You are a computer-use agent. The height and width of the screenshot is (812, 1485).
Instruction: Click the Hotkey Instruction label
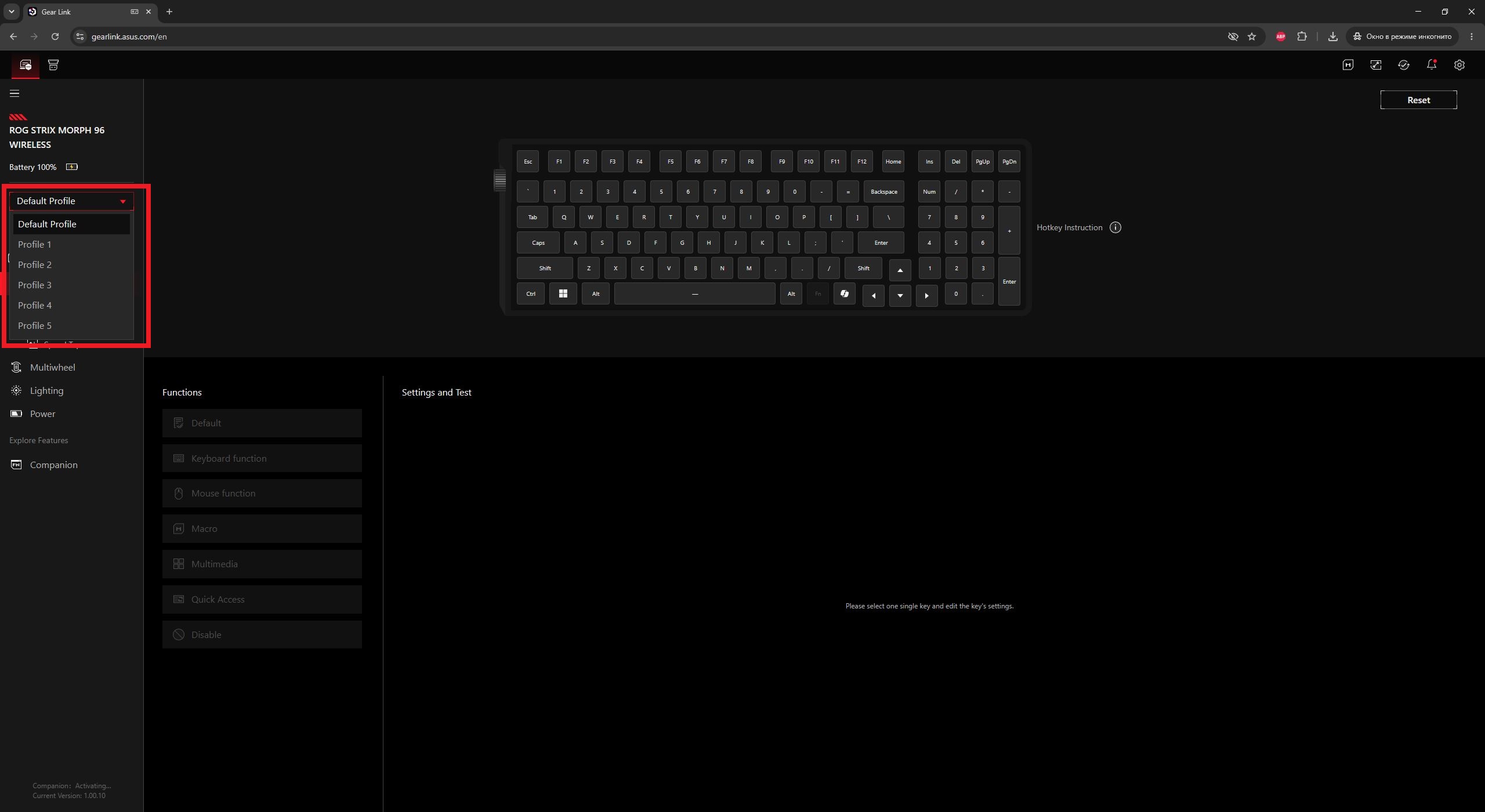[x=1070, y=227]
